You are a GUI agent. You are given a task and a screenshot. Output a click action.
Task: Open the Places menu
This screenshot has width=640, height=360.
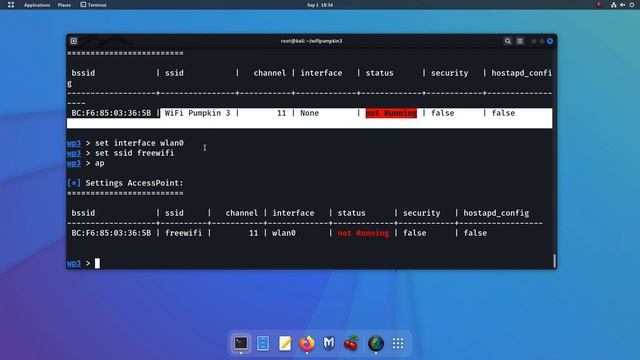tap(64, 5)
